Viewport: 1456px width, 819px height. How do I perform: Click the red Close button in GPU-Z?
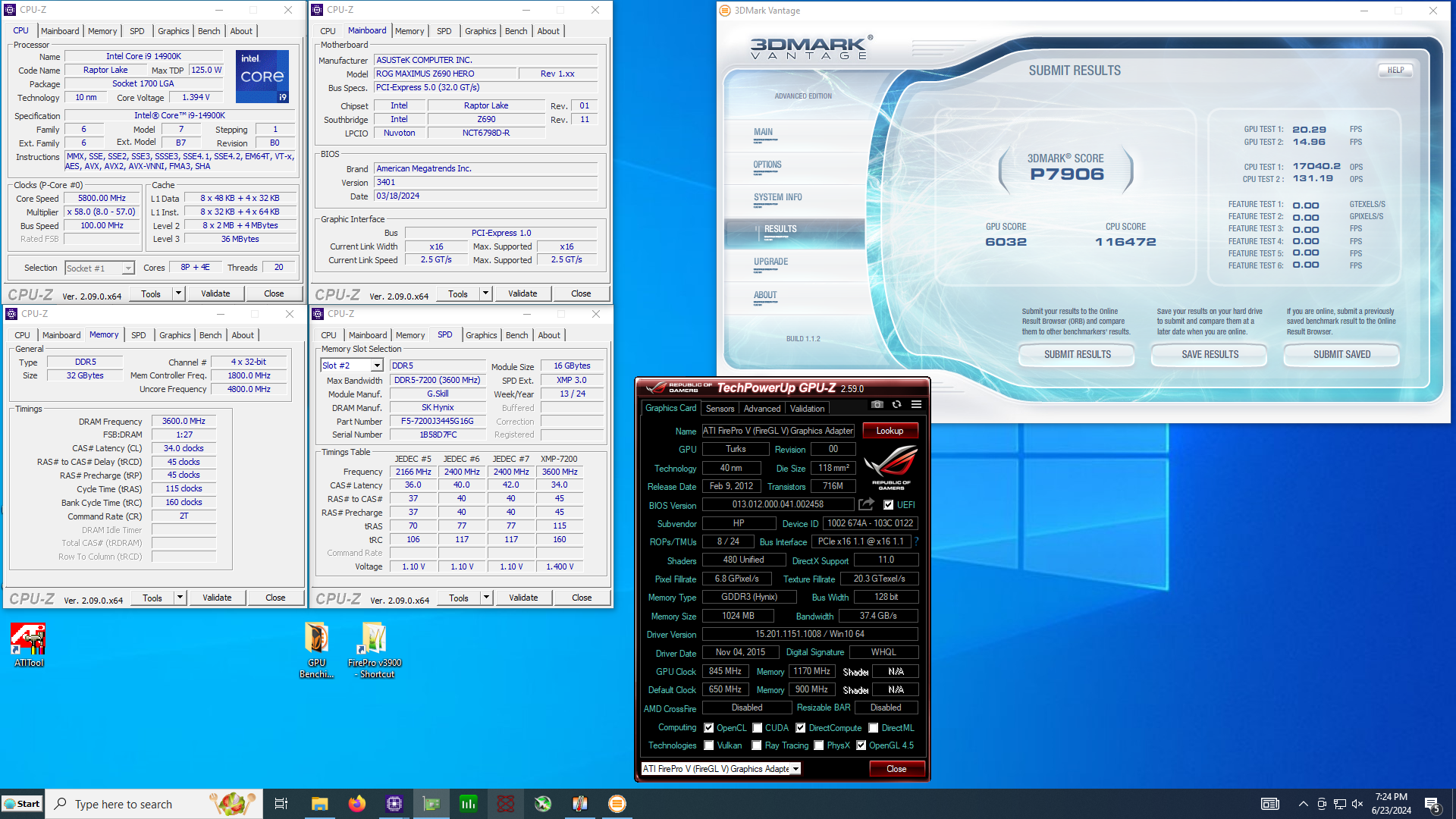(x=896, y=769)
